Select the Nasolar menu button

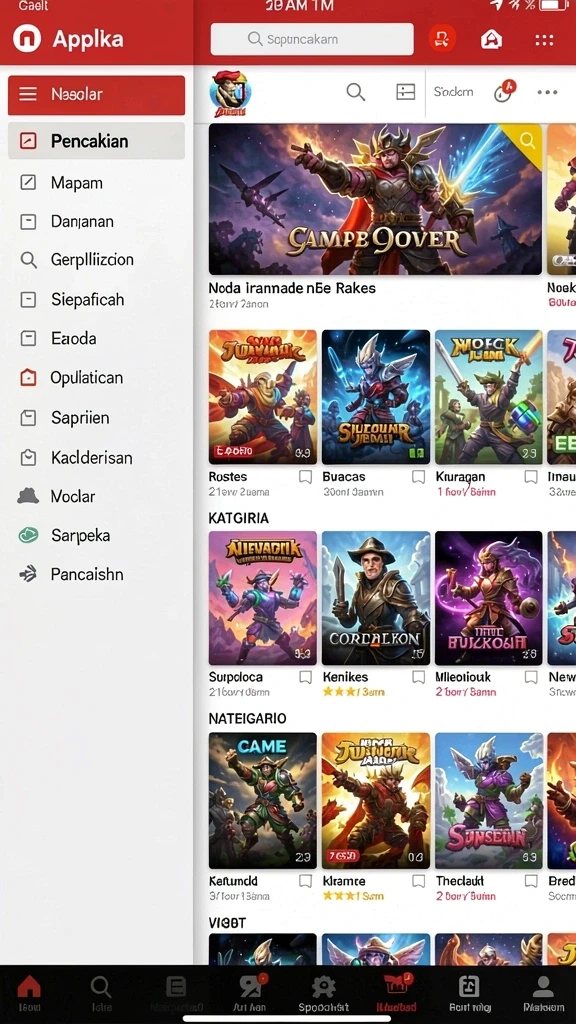[97, 95]
